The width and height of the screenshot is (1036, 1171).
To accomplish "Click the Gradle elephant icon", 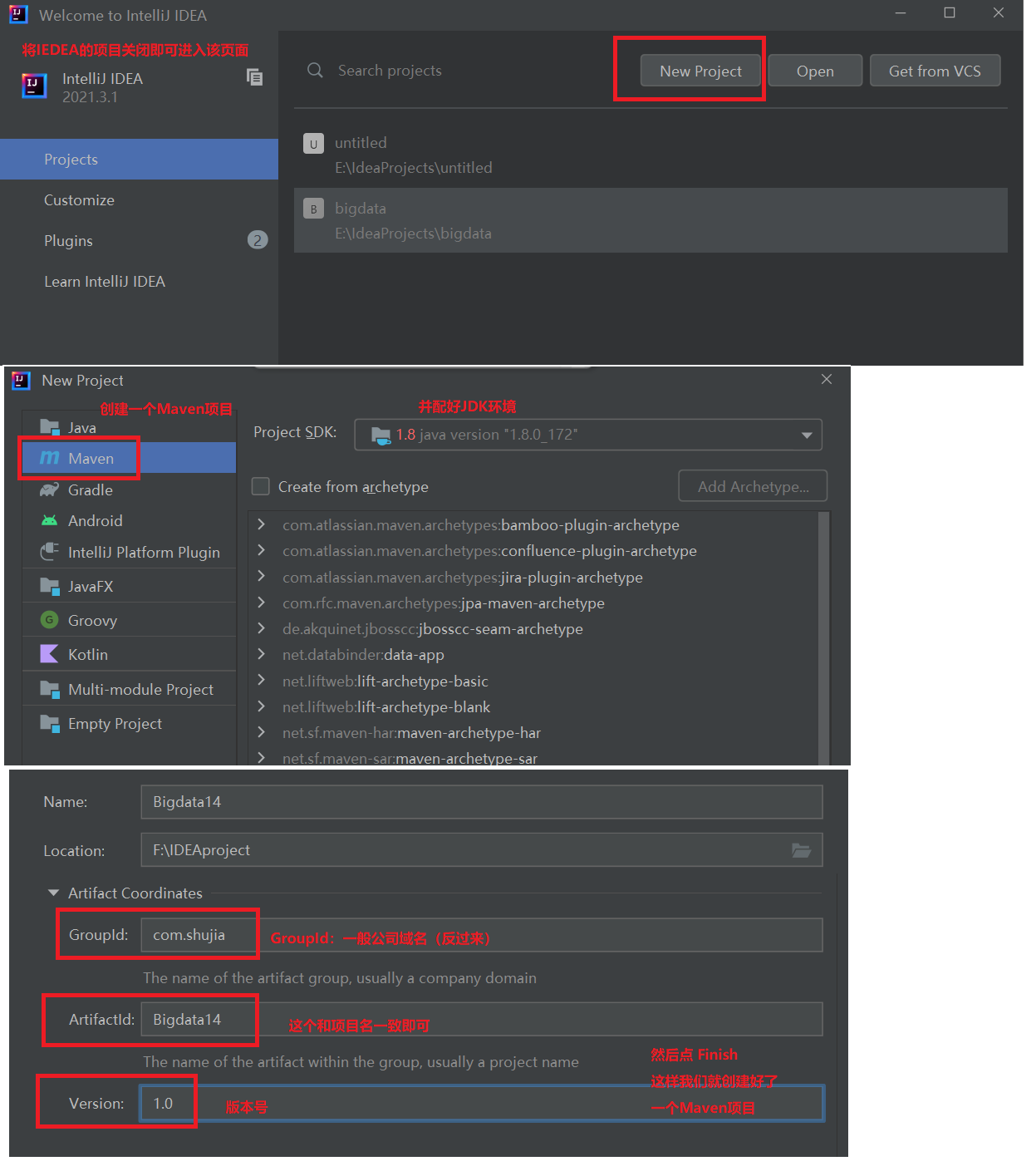I will (x=50, y=490).
